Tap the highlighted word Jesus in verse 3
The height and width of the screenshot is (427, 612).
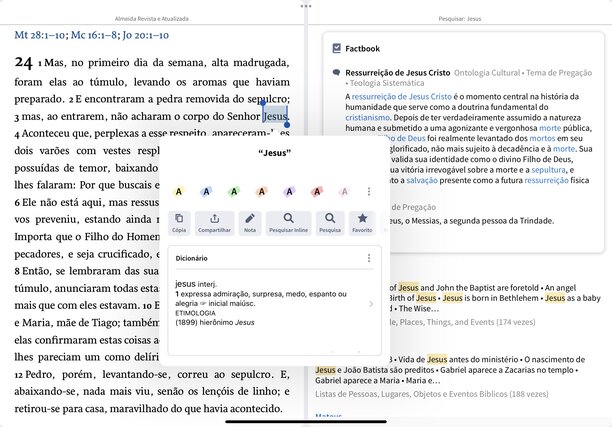[275, 116]
